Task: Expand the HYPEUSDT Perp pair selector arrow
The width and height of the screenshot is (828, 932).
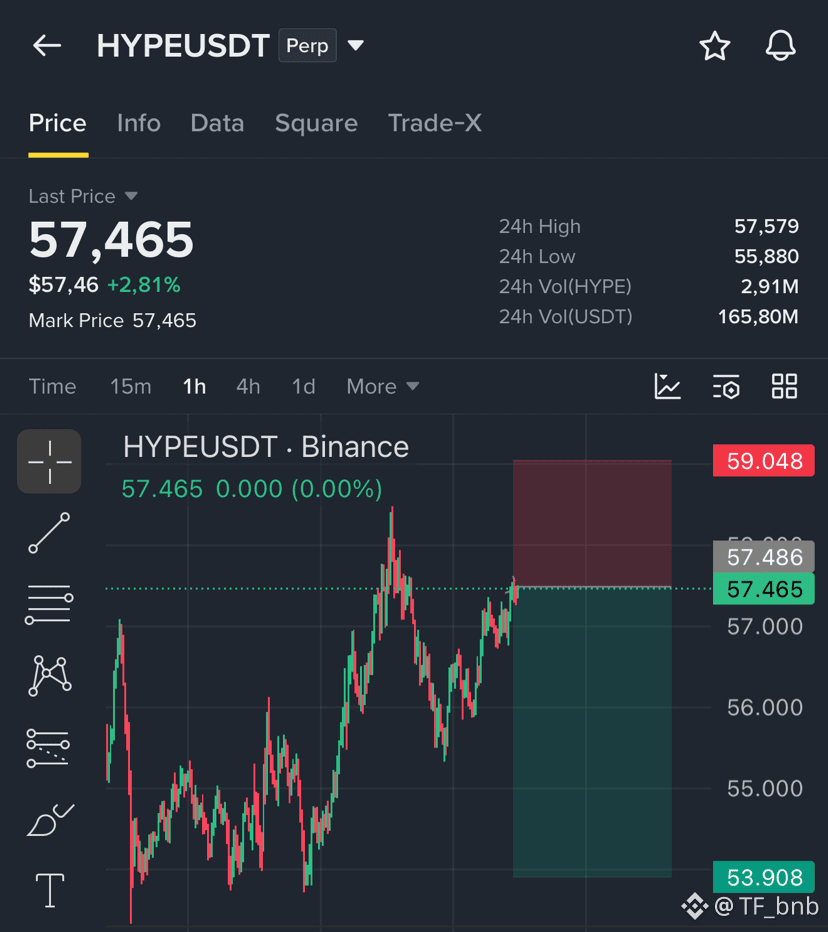Action: coord(355,45)
